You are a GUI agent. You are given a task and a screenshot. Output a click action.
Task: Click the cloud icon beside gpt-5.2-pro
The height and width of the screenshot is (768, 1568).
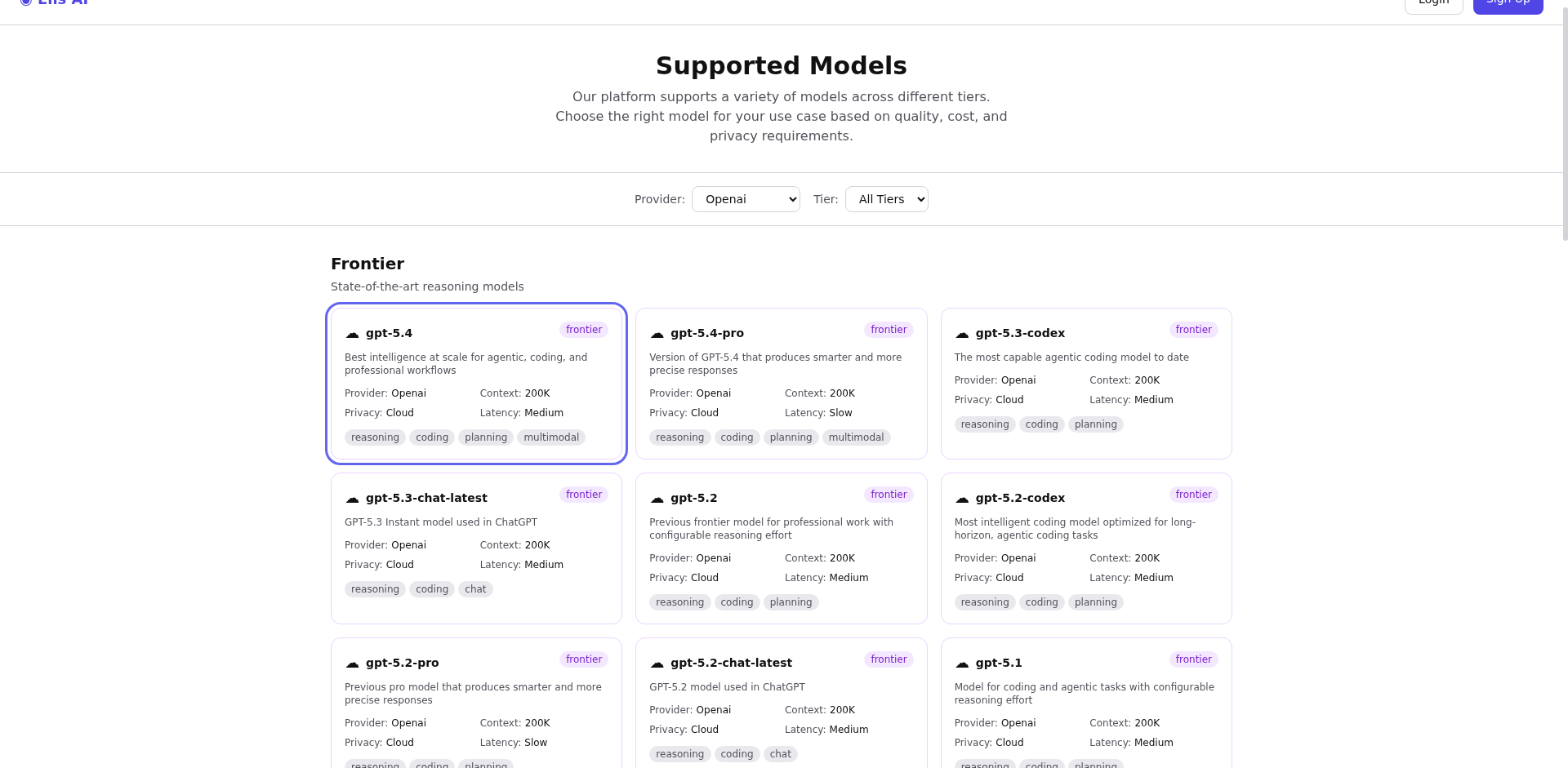pos(352,664)
